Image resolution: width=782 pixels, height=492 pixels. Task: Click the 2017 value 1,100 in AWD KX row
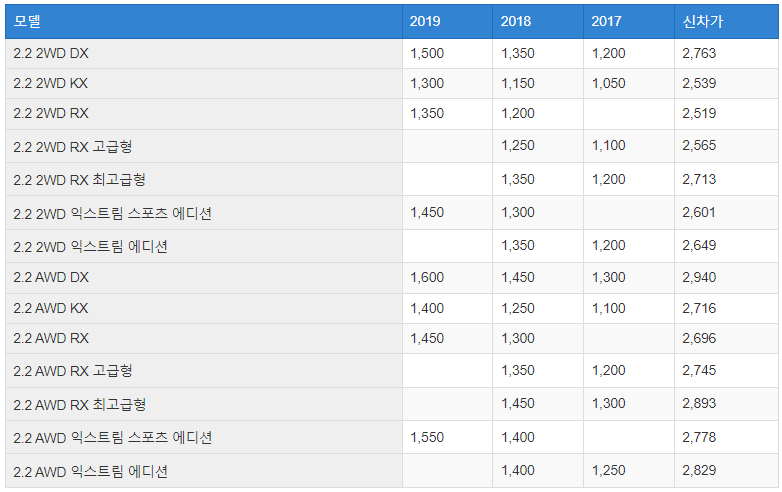[608, 308]
